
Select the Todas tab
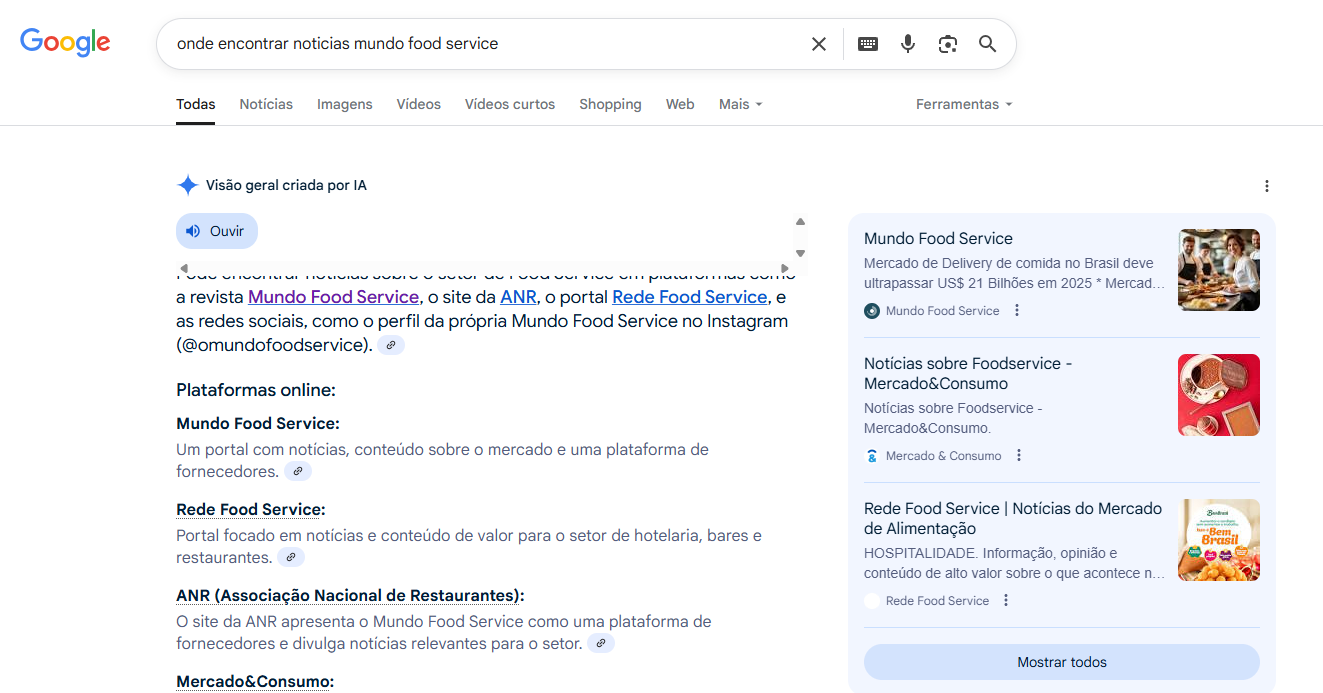point(196,104)
